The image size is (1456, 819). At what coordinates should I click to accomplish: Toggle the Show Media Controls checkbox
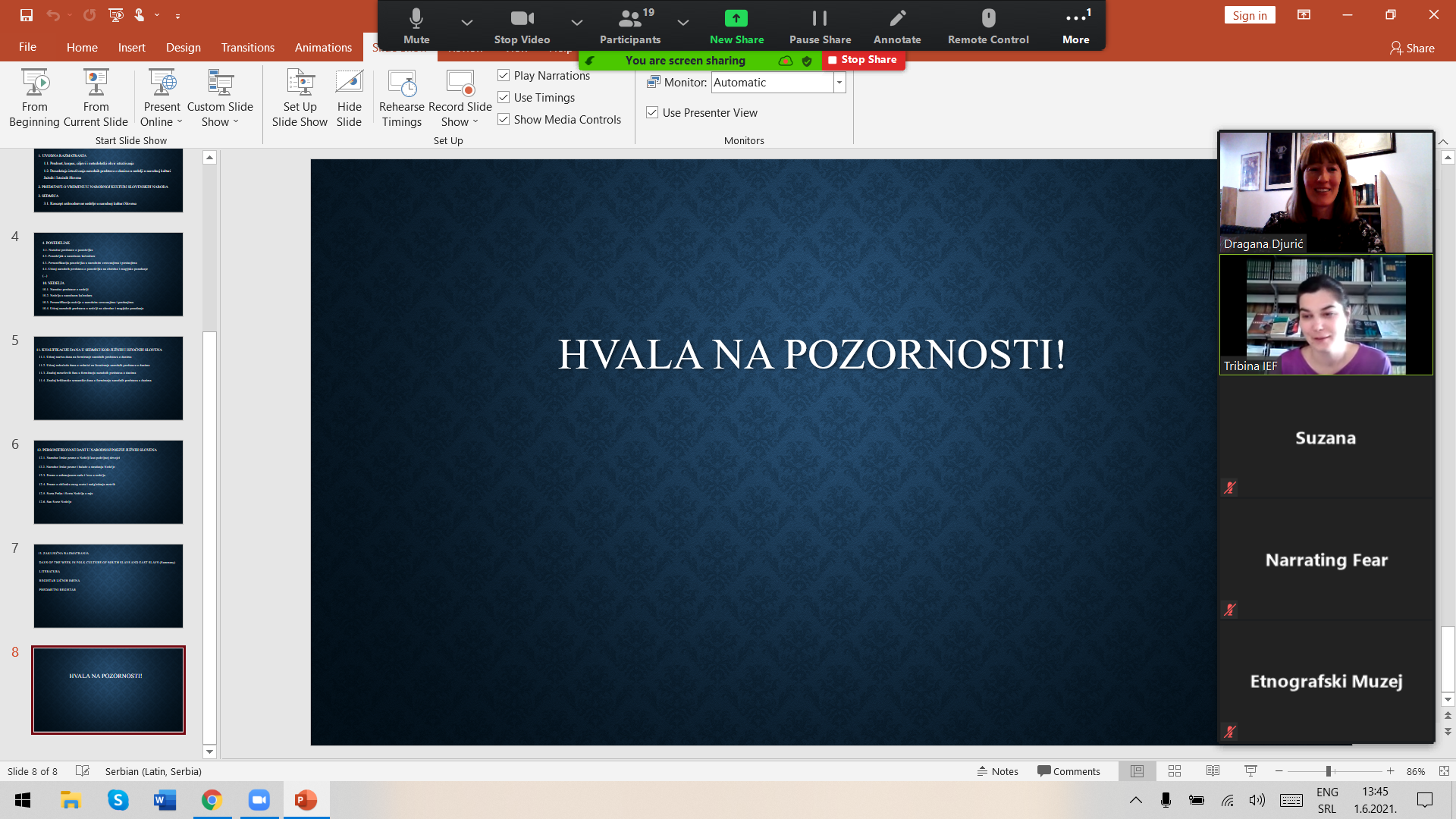pos(504,119)
